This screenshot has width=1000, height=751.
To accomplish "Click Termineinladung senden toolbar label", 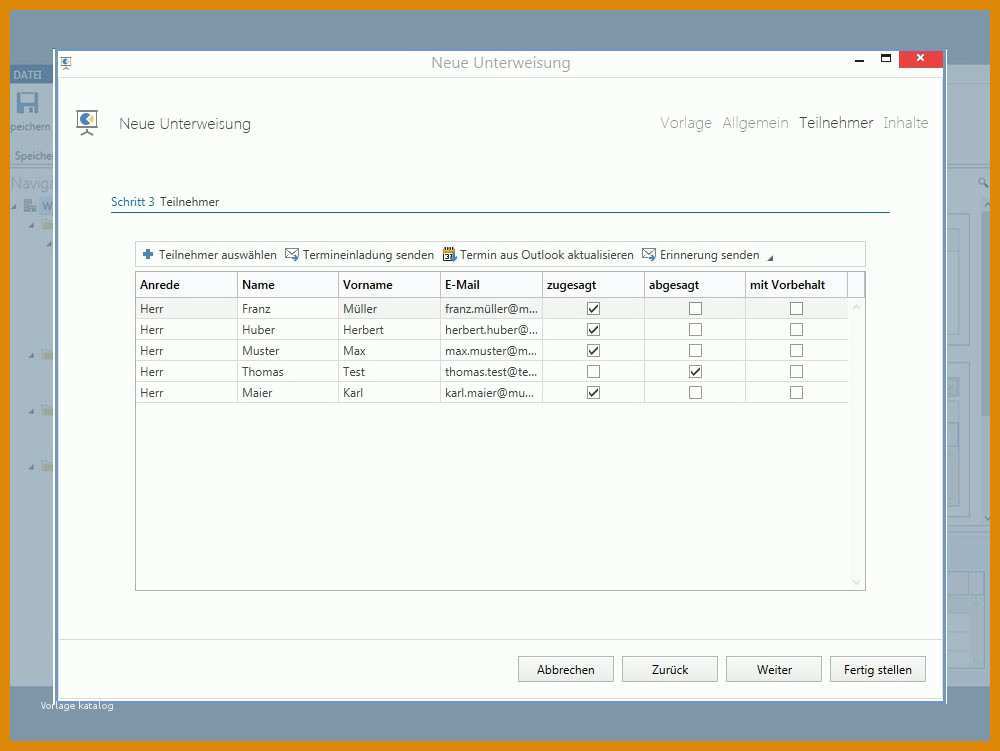I will 368,255.
